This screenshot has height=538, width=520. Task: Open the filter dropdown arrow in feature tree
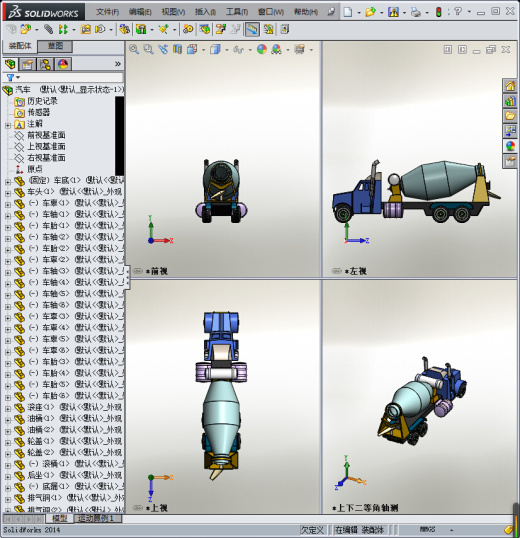(18, 77)
